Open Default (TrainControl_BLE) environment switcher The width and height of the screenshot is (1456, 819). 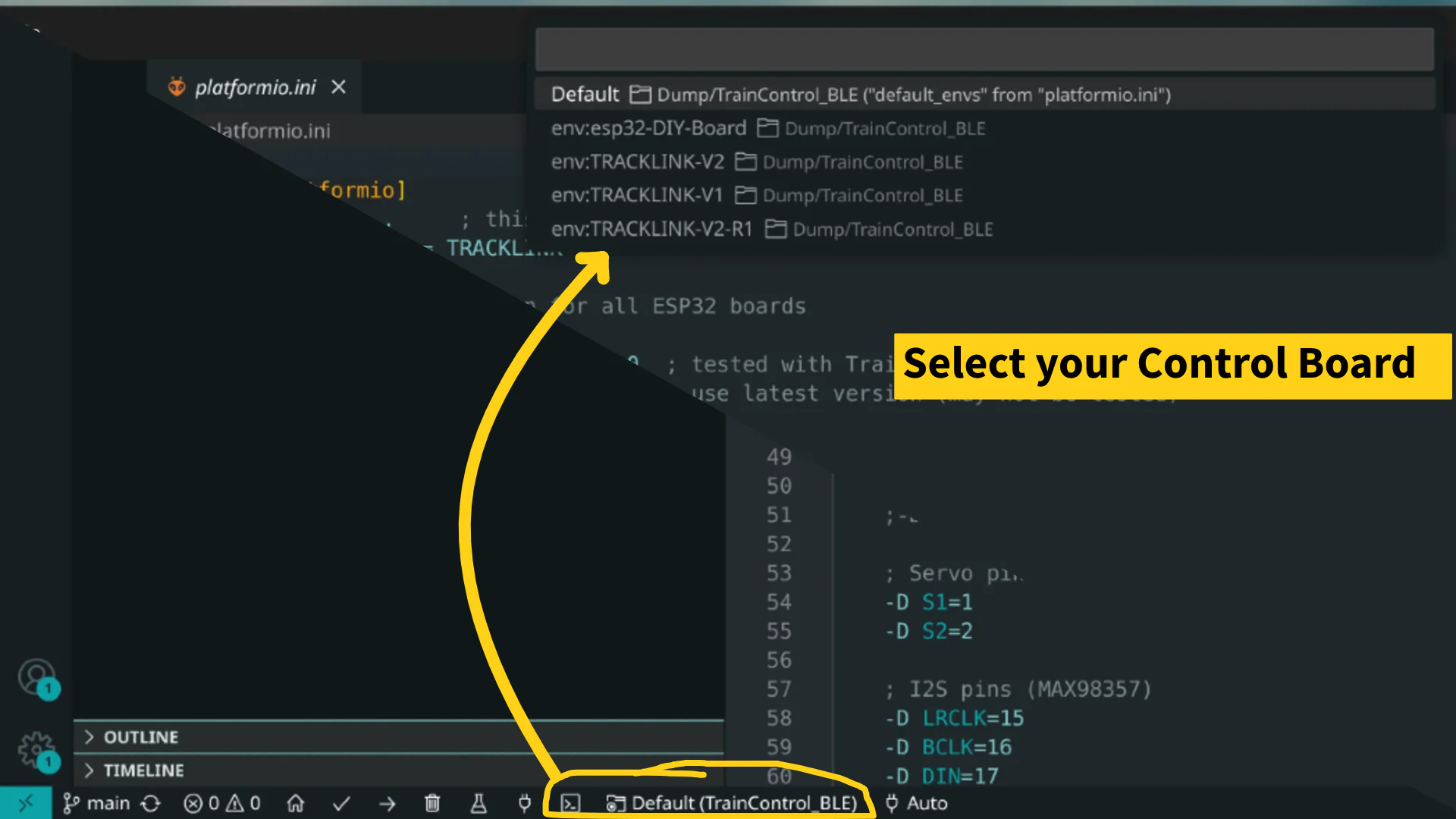[733, 803]
